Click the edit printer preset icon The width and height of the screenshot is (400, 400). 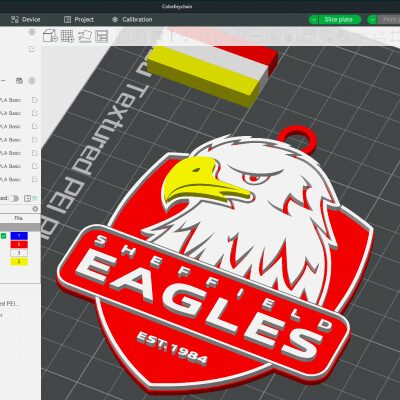click(x=32, y=49)
